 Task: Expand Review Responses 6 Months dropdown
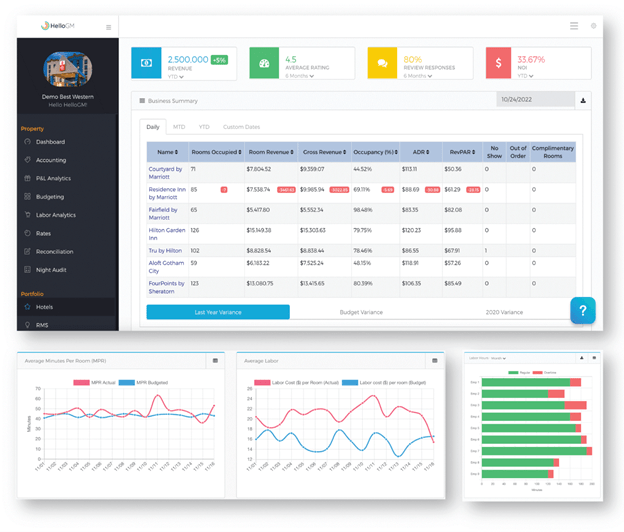pyautogui.click(x=417, y=76)
